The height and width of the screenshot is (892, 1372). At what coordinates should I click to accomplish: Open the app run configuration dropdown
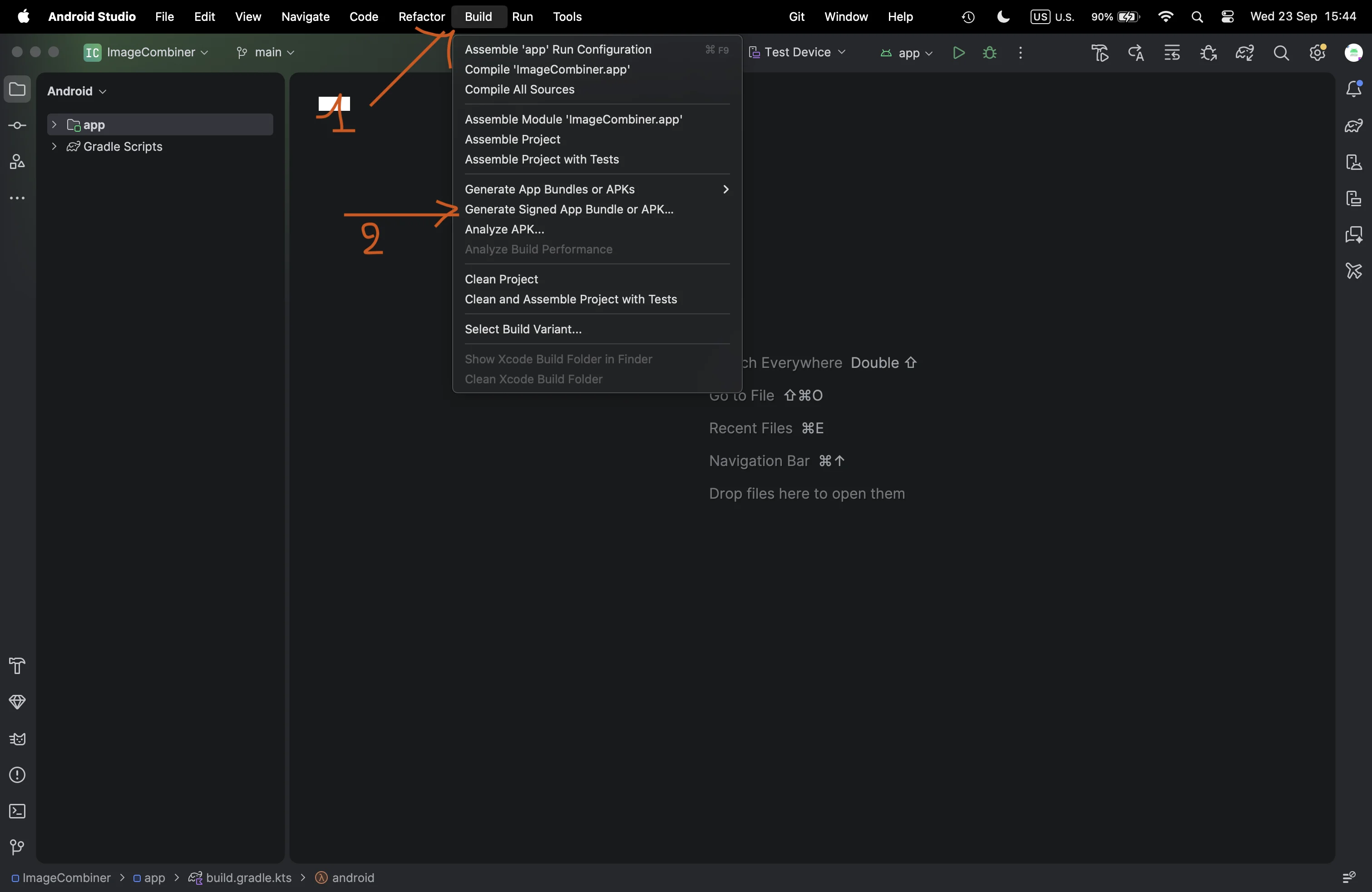pos(906,53)
